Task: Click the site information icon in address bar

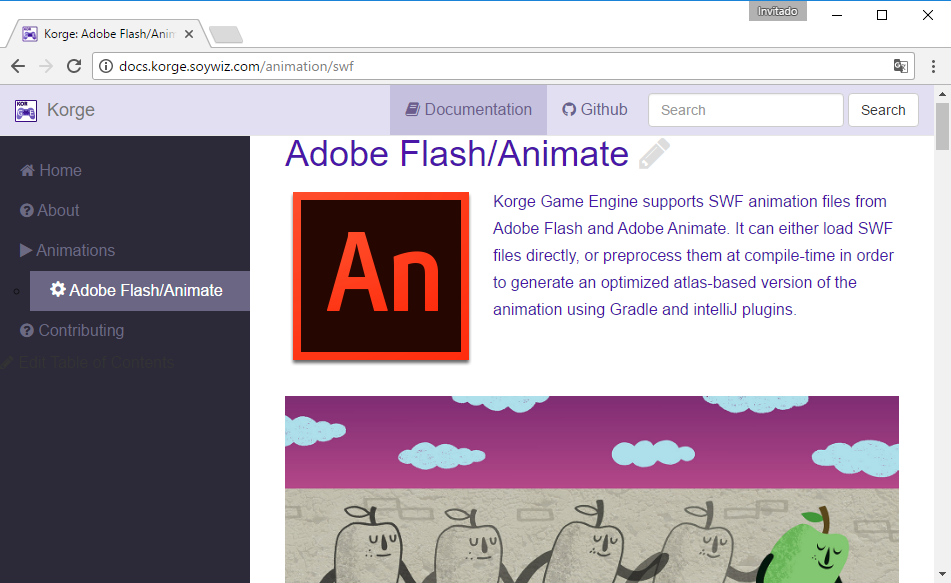Action: (x=106, y=66)
